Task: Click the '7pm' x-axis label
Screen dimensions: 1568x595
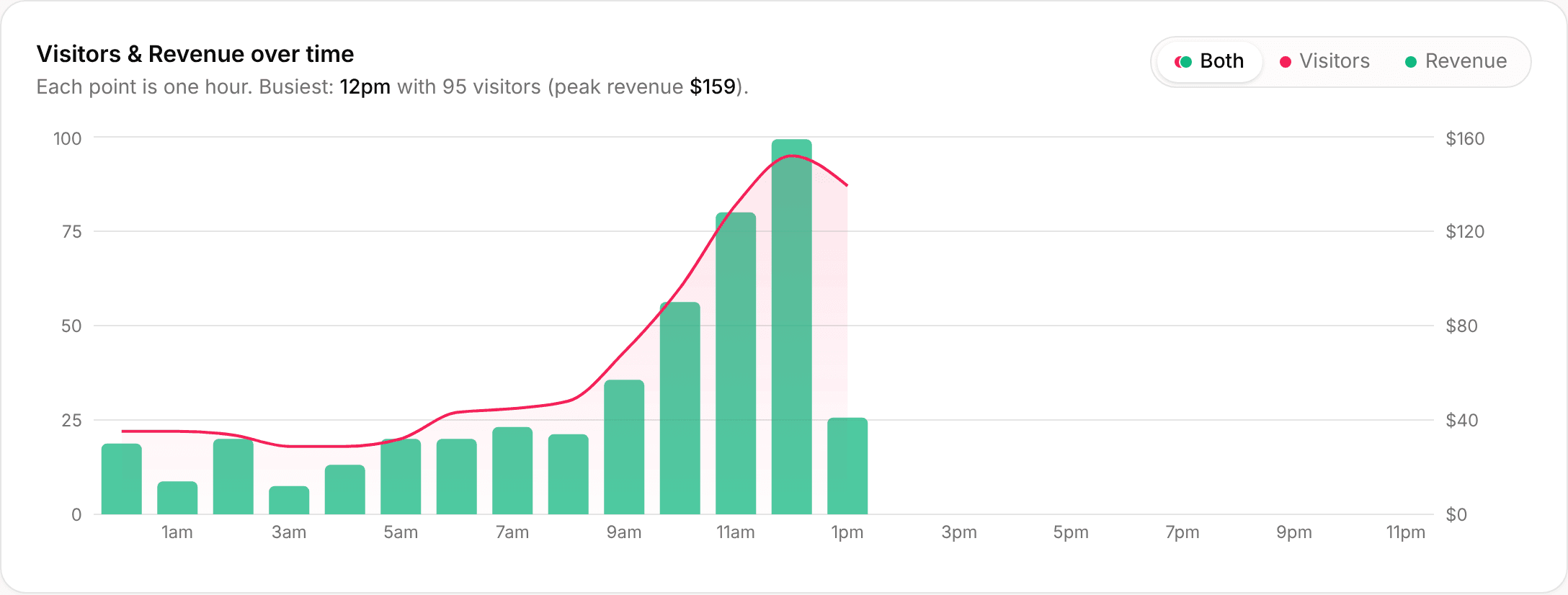Action: pyautogui.click(x=1182, y=532)
